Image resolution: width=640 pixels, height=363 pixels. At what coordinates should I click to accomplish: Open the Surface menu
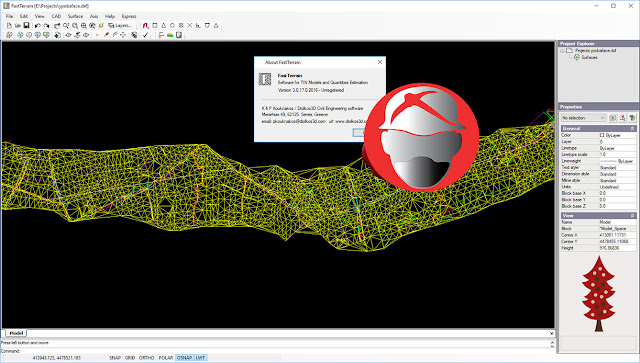[x=75, y=16]
